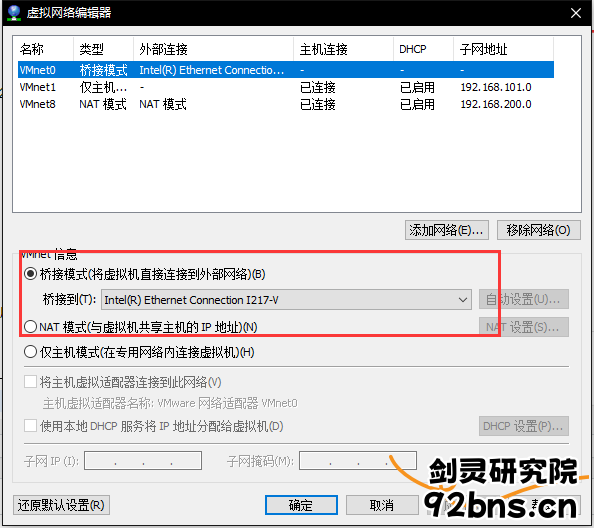Click VMnet8's NAT 模式 type cell

pyautogui.click(x=103, y=104)
